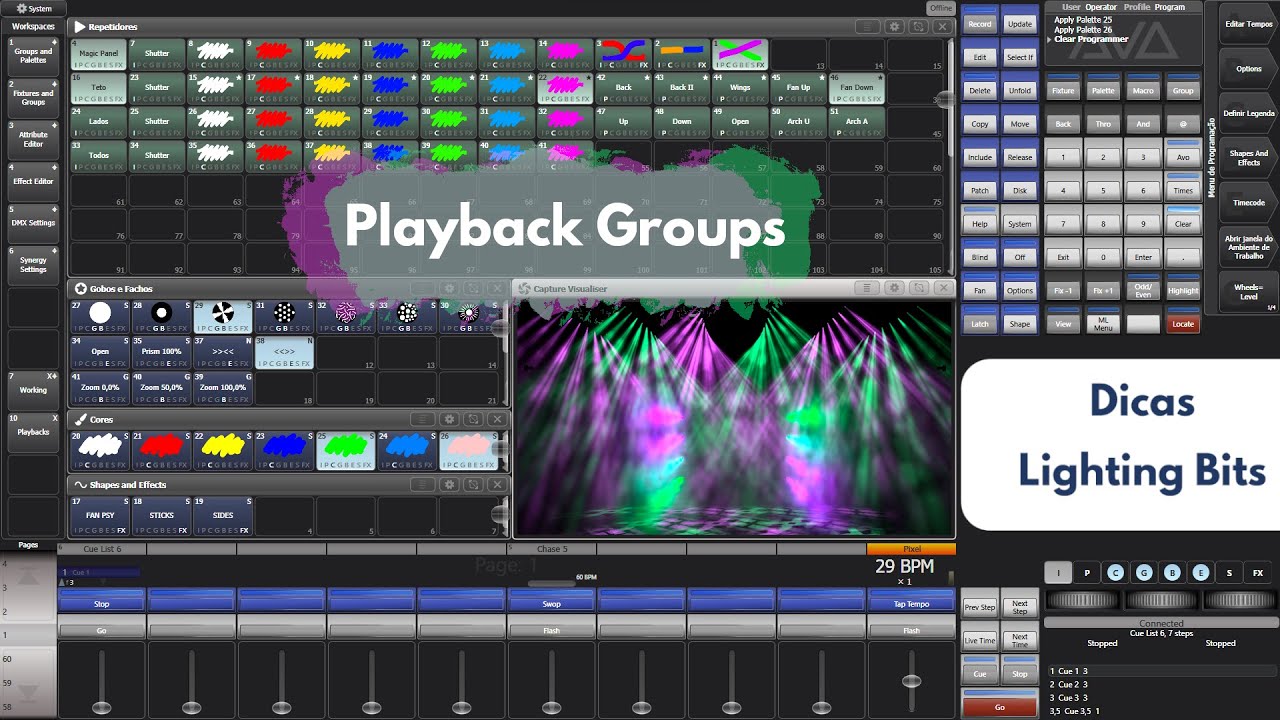Apply green colour palette 25 in Cores
This screenshot has width=1280, height=720.
(x=346, y=451)
